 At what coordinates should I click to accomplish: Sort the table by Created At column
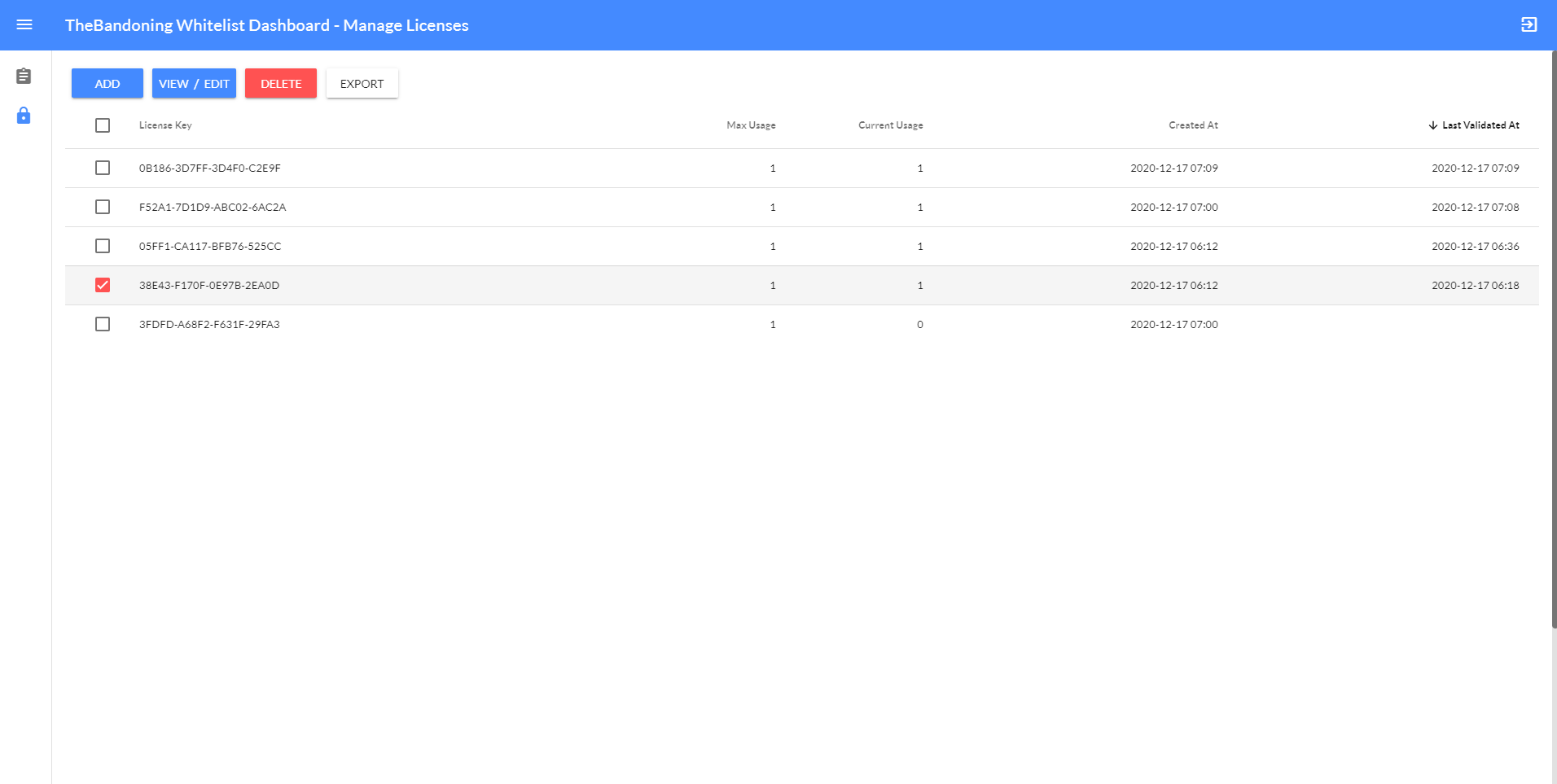1193,125
